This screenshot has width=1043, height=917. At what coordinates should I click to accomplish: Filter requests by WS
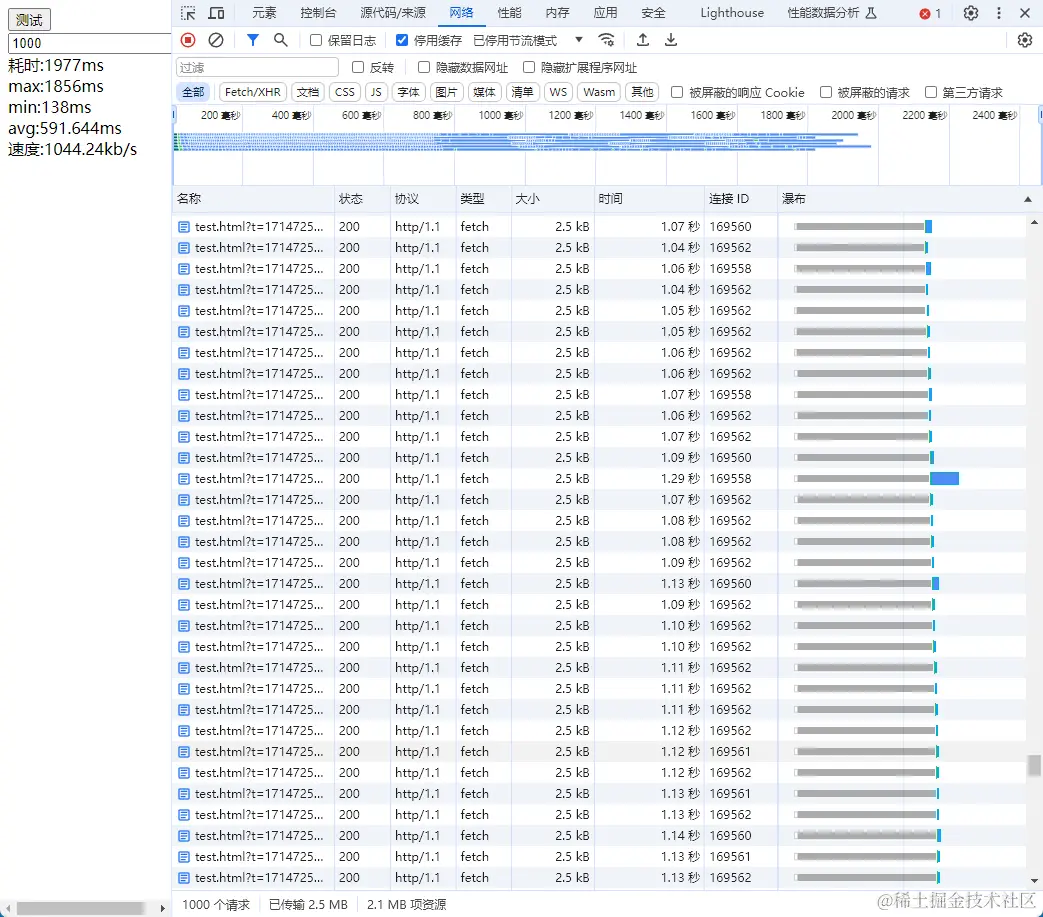pyautogui.click(x=558, y=92)
